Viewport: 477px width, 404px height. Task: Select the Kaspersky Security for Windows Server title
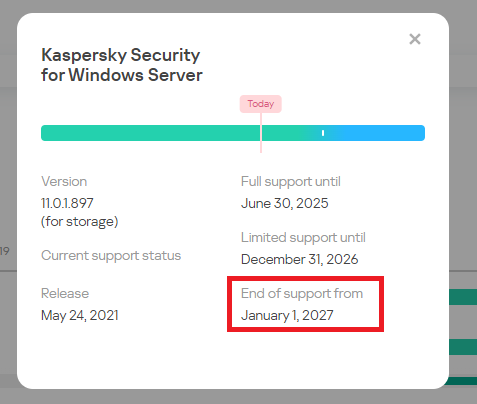point(122,65)
